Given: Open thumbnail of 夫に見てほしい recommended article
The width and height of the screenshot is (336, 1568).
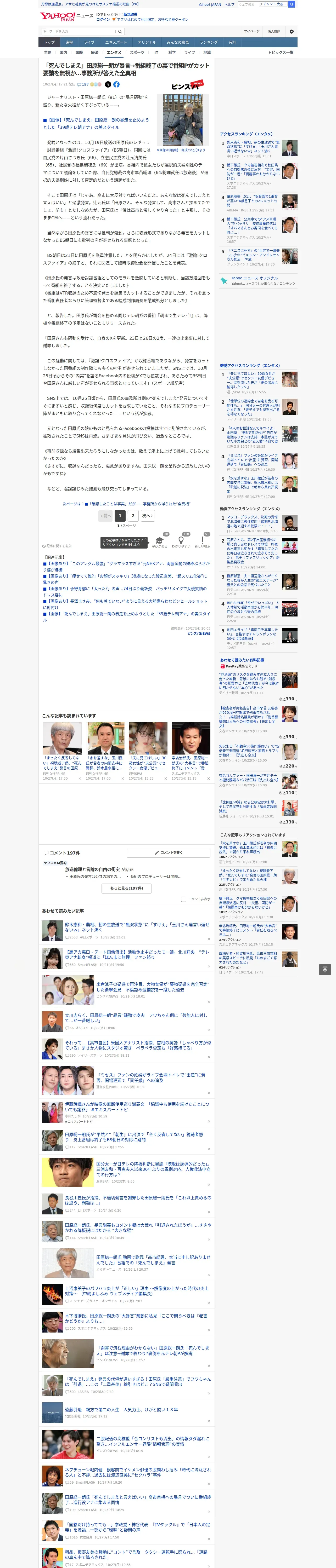Looking at the screenshot, I should (148, 738).
